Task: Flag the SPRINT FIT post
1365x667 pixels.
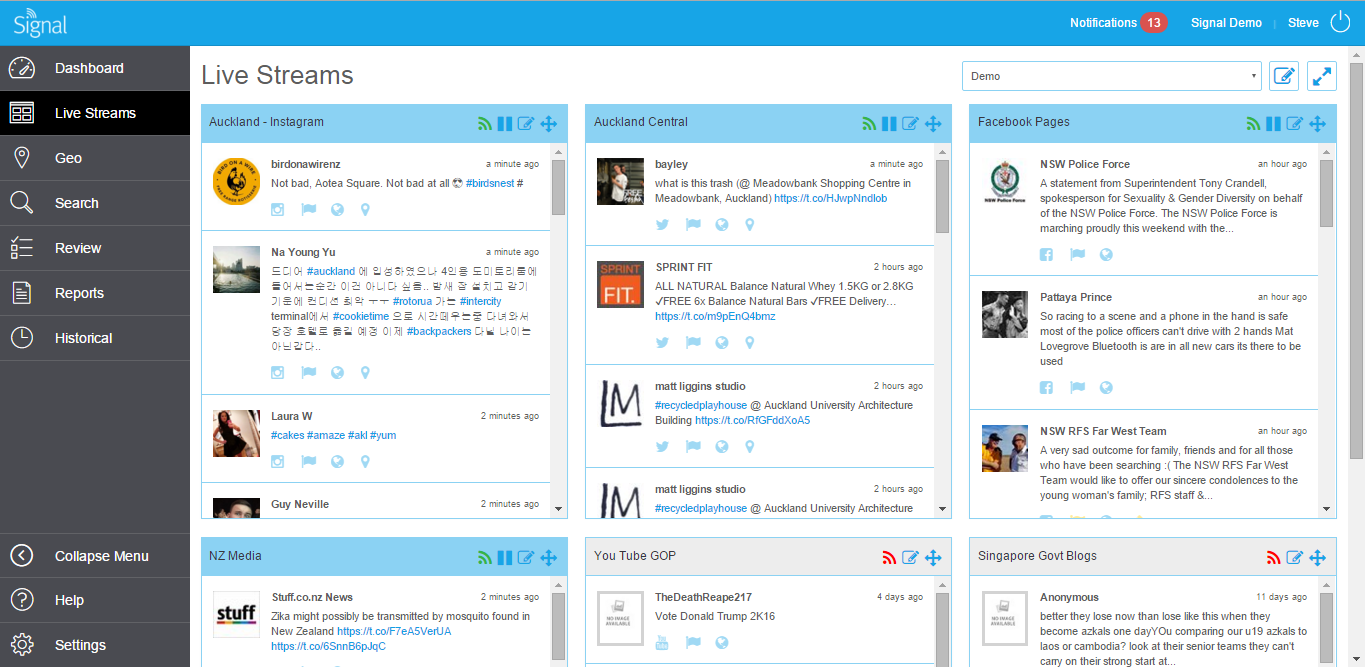Action: point(693,342)
